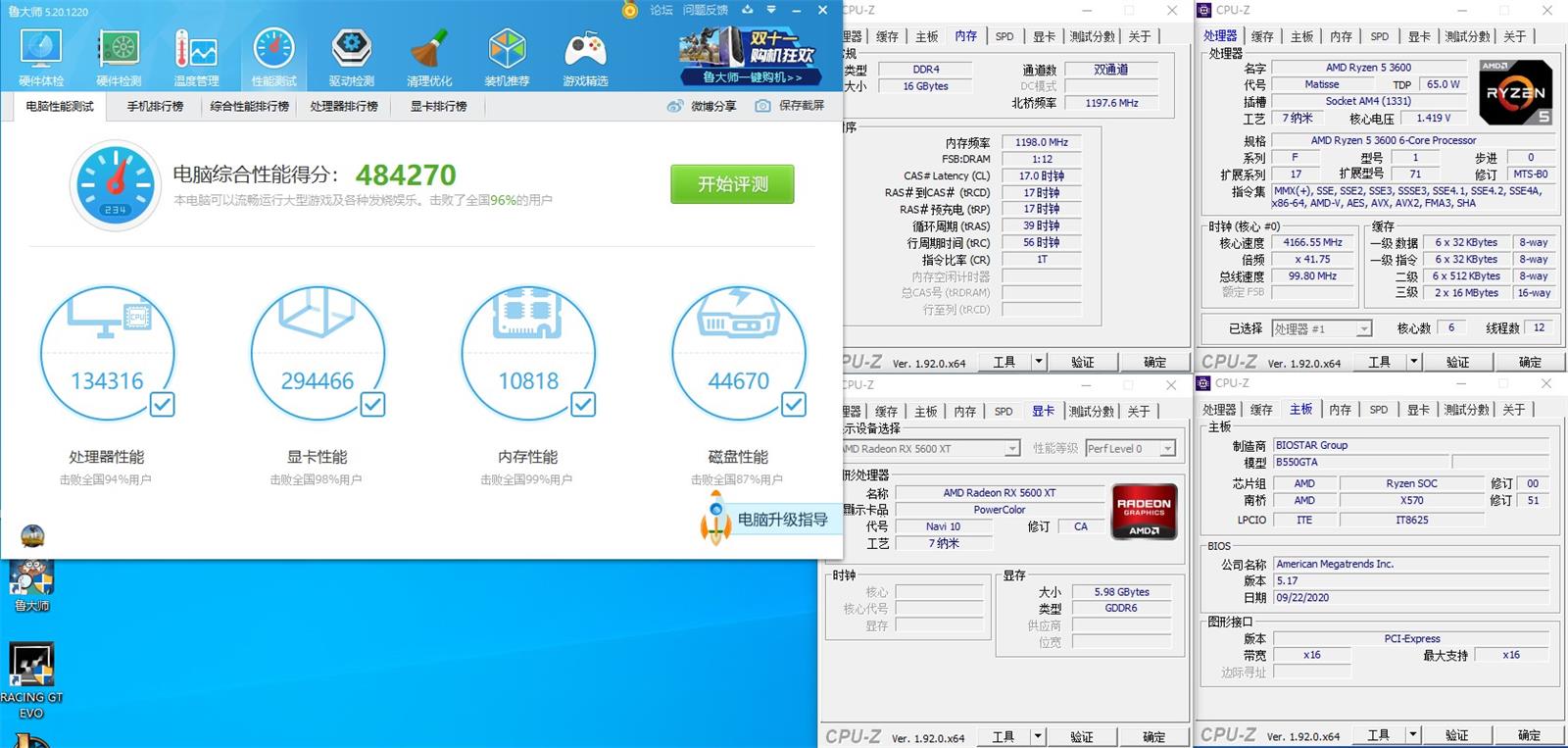The width and height of the screenshot is (1568, 748).
Task: Open the Ludashi title bar menu arrow
Action: click(x=771, y=10)
